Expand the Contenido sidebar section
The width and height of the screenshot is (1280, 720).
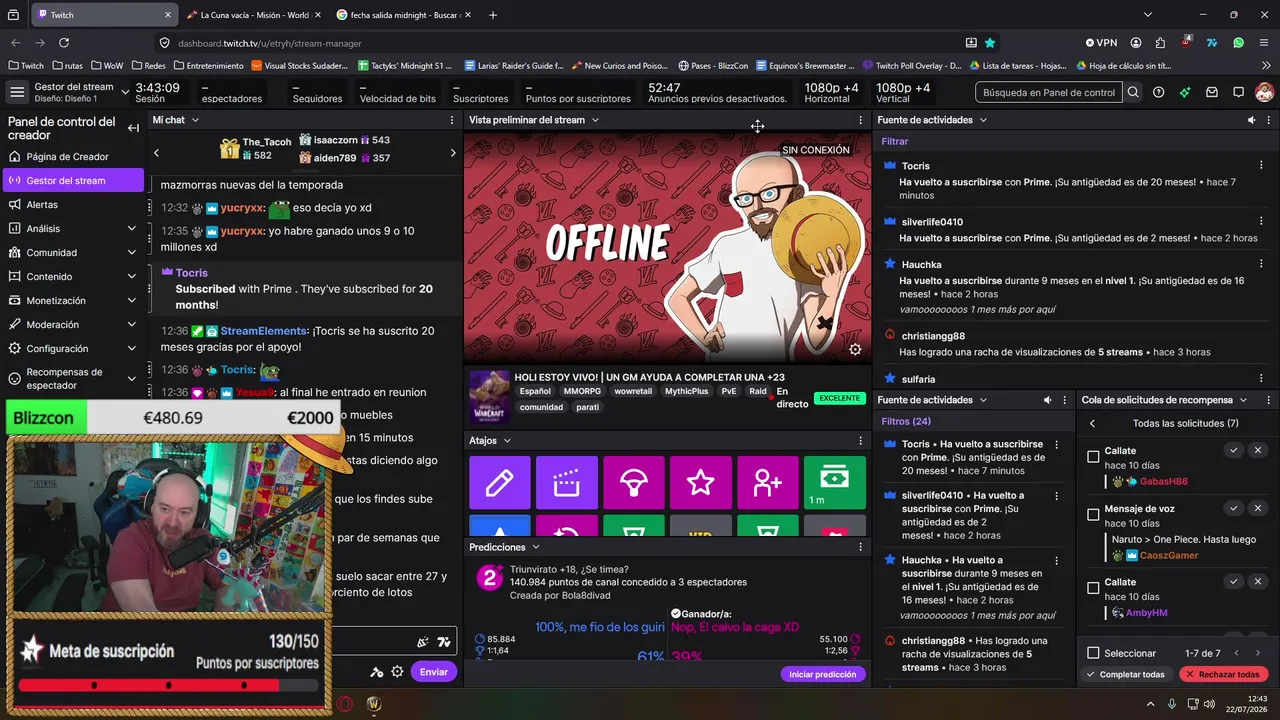132,277
